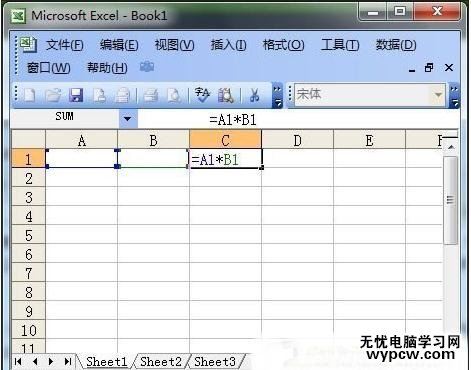The width and height of the screenshot is (471, 370).
Task: Expand formatting toolbar options chevron
Action: tap(454, 96)
